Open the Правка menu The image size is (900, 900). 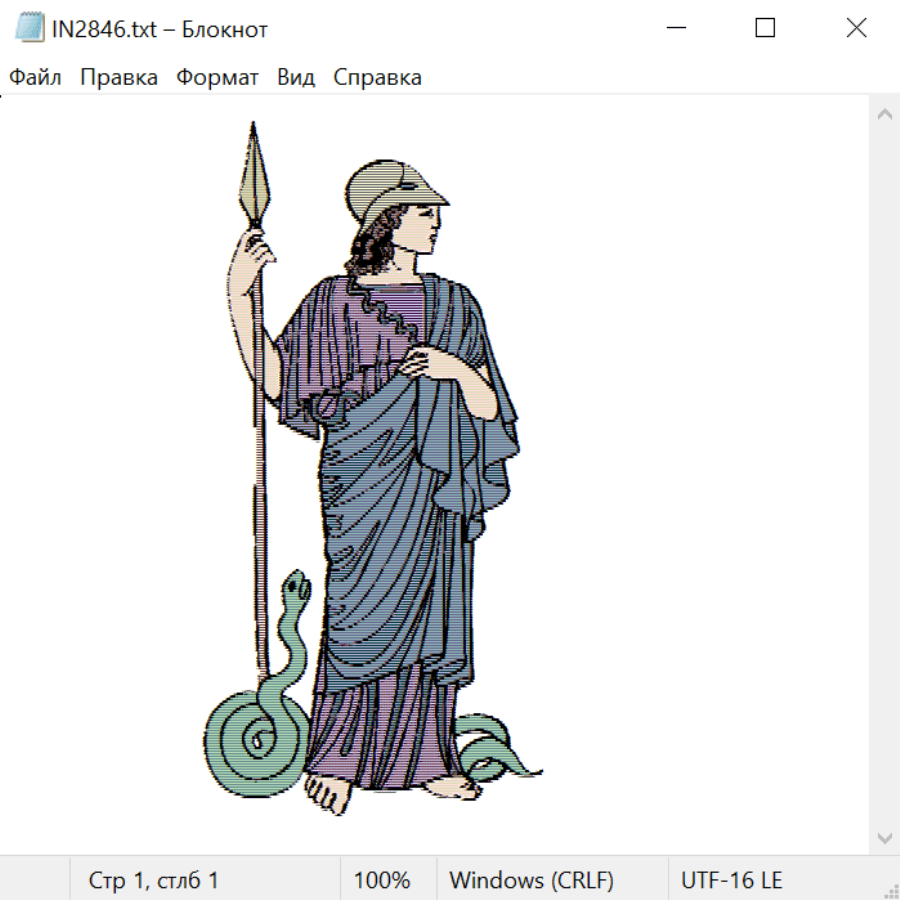(119, 78)
